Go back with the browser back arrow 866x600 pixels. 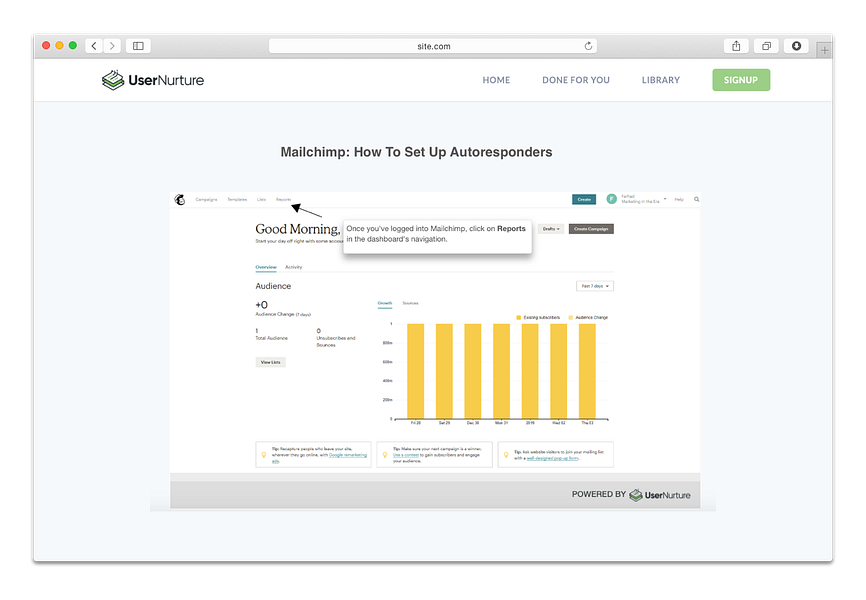(x=94, y=46)
